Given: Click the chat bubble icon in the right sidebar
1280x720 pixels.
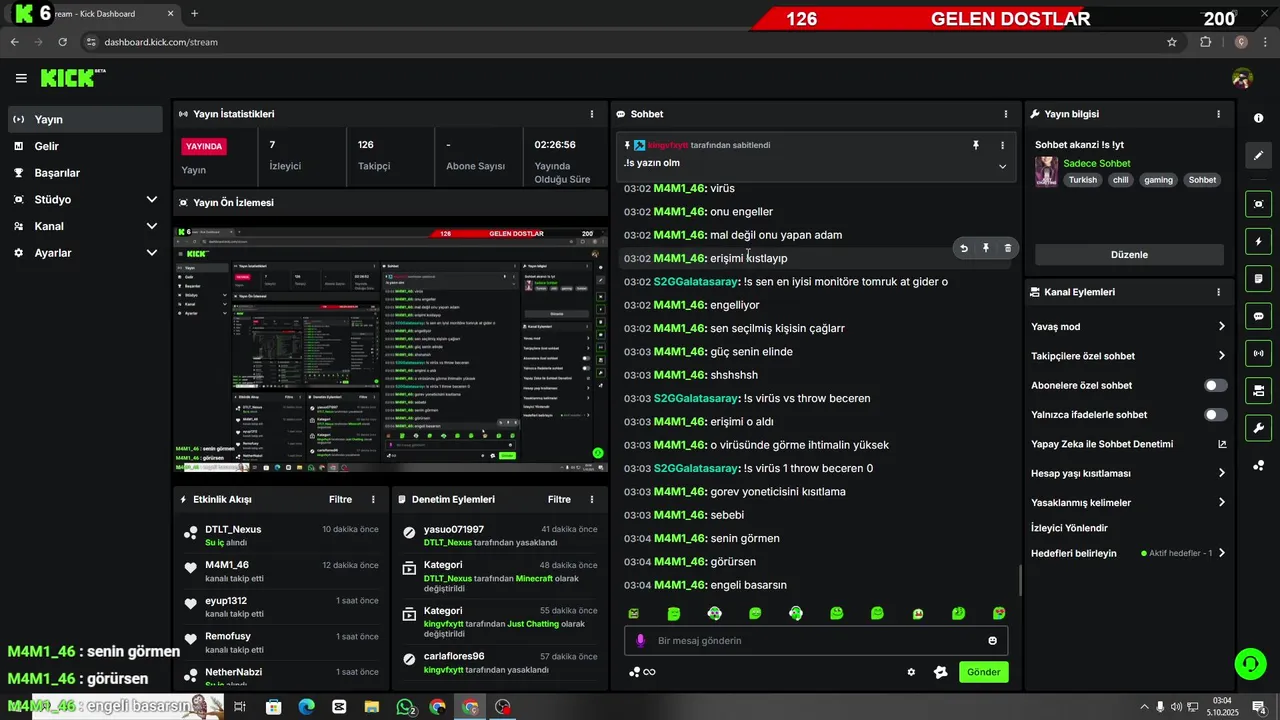Looking at the screenshot, I should pos(1258,316).
